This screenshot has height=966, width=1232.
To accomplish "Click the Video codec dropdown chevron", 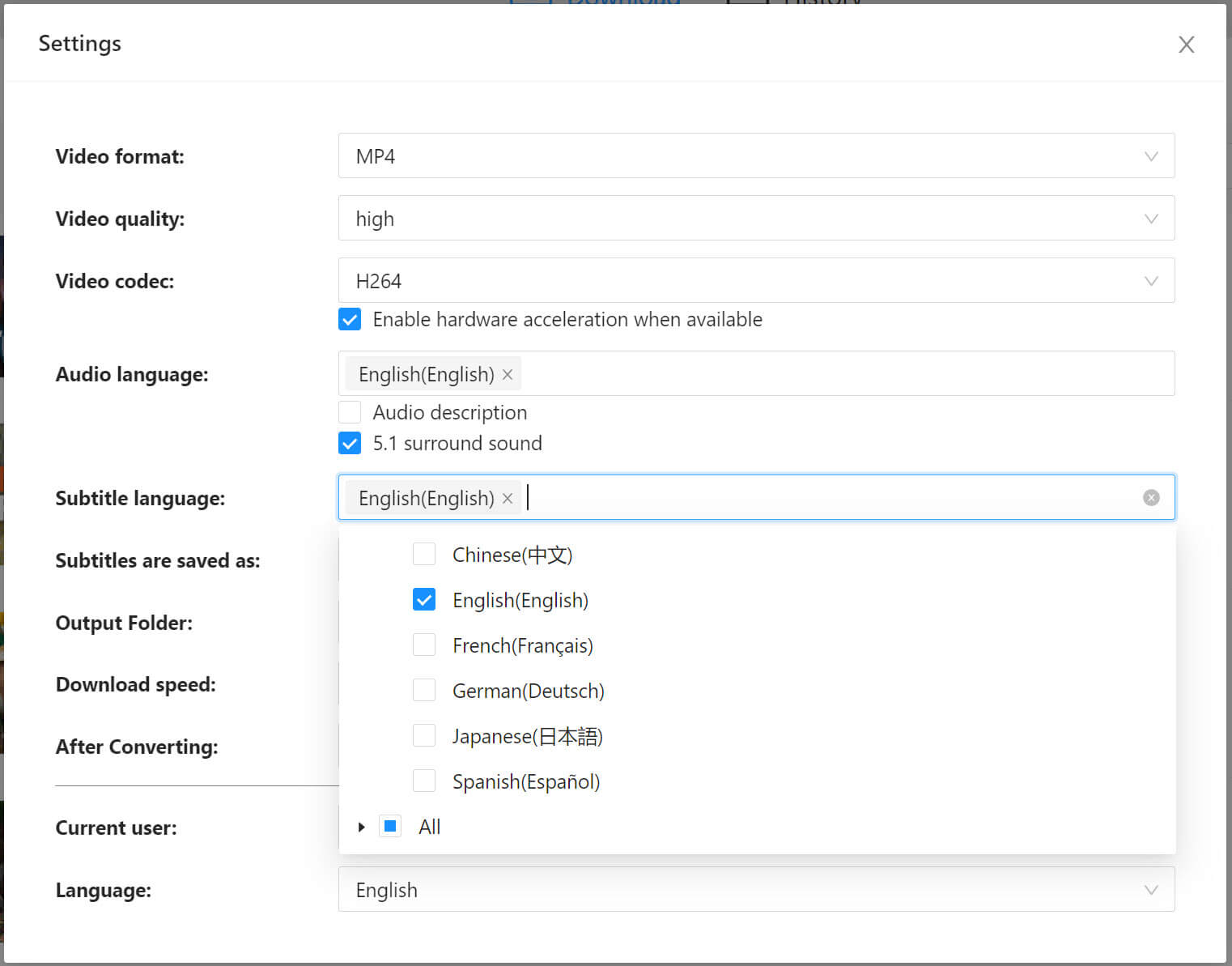I will click(x=1150, y=281).
